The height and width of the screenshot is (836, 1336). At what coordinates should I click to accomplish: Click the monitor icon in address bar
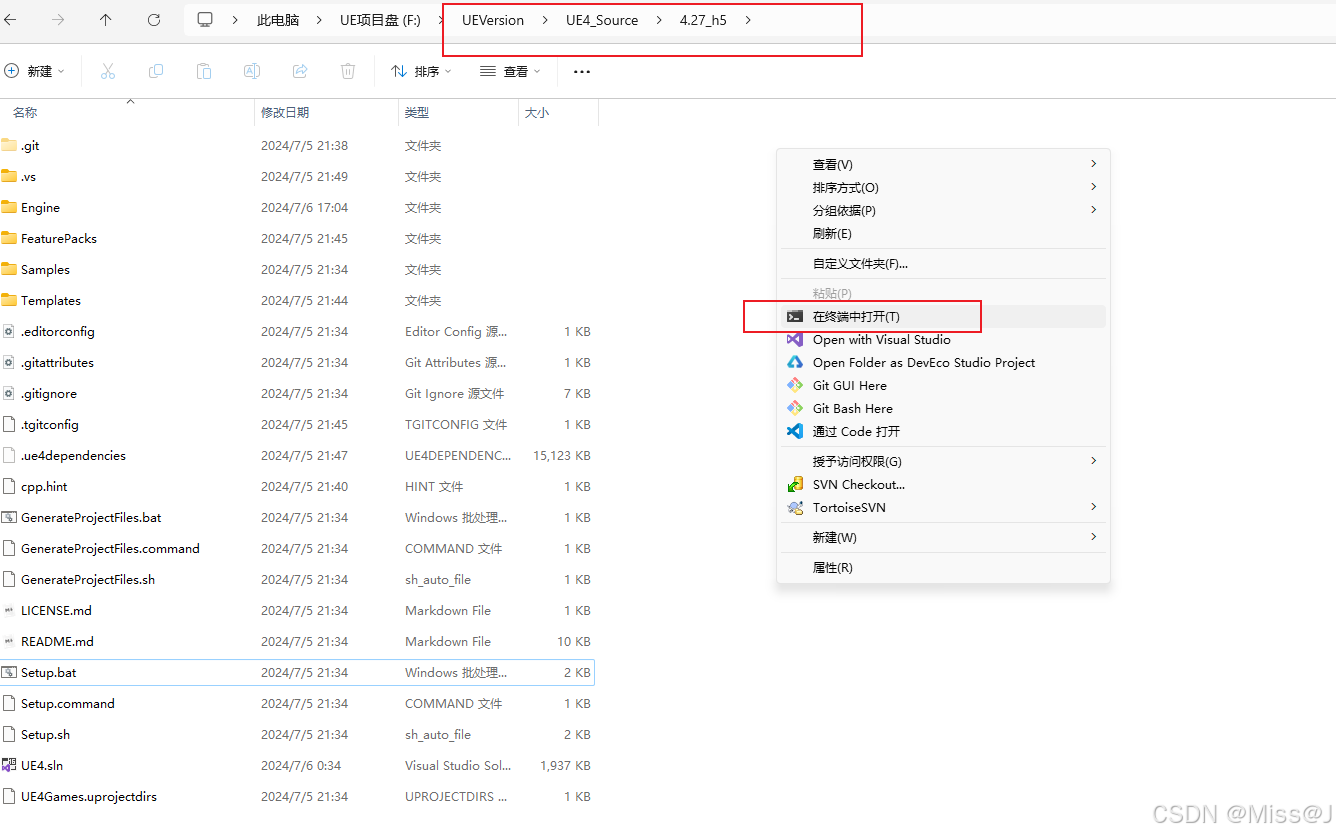[x=205, y=20]
